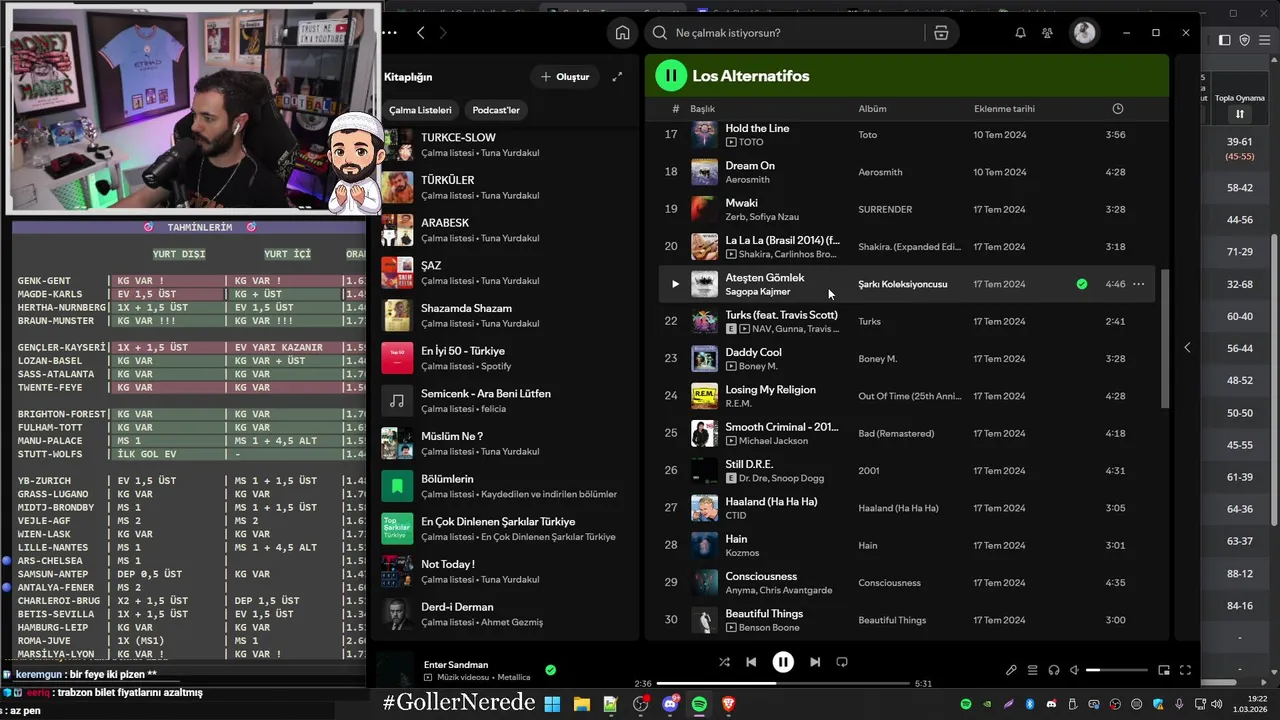Skip to next track
Screen dimensions: 1280x720
(815, 662)
